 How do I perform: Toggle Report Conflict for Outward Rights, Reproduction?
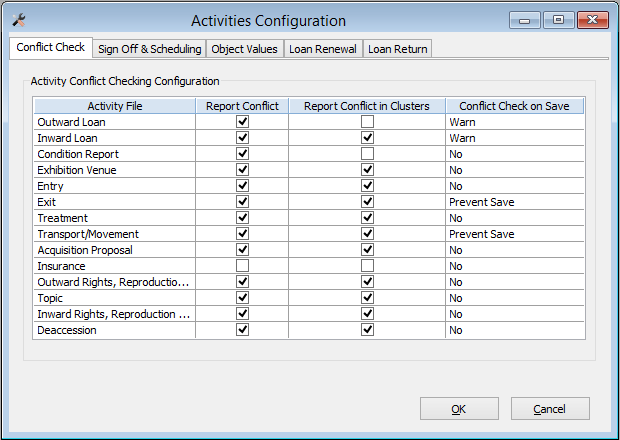242,282
